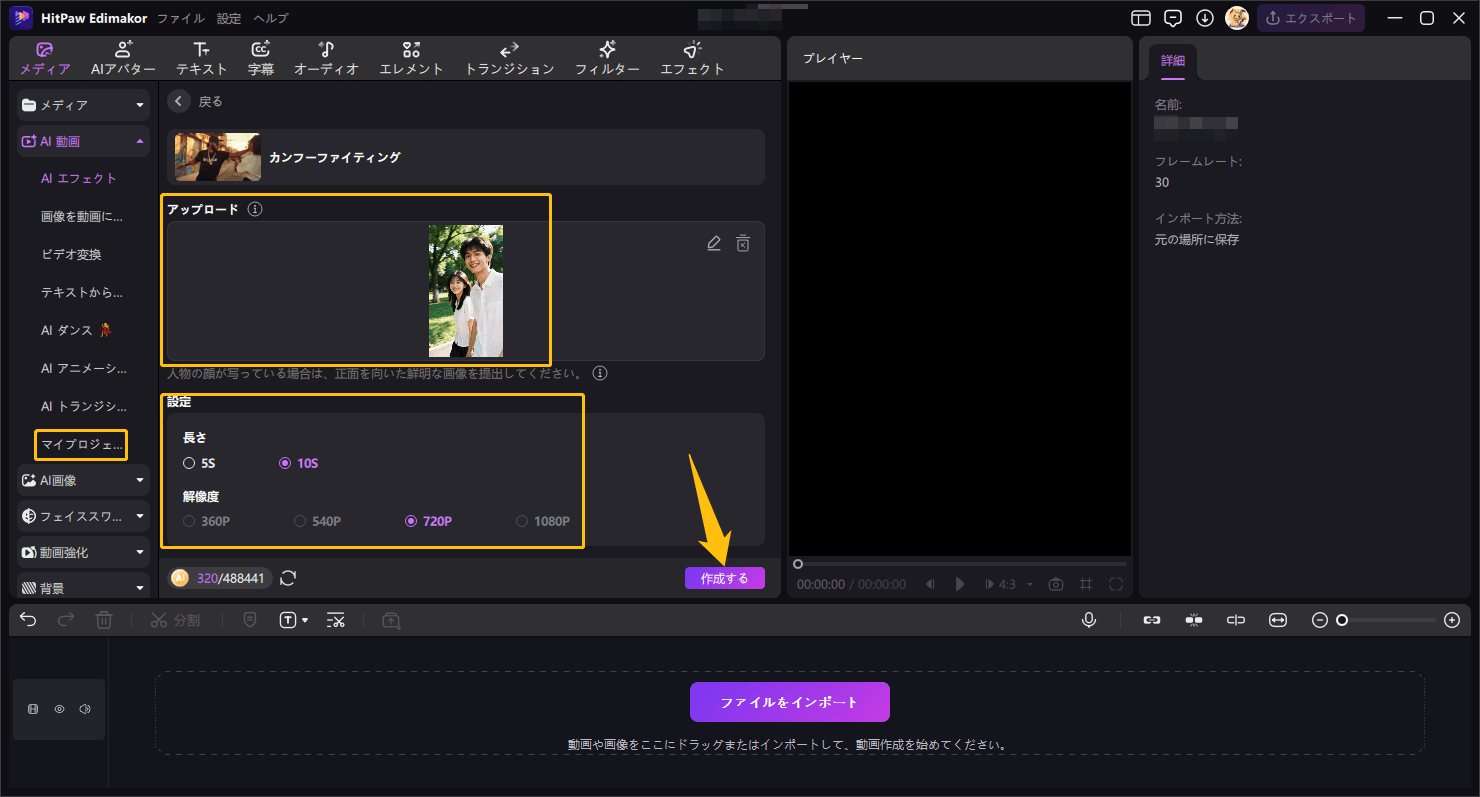Switch to the 詳細 tab

(x=1172, y=61)
